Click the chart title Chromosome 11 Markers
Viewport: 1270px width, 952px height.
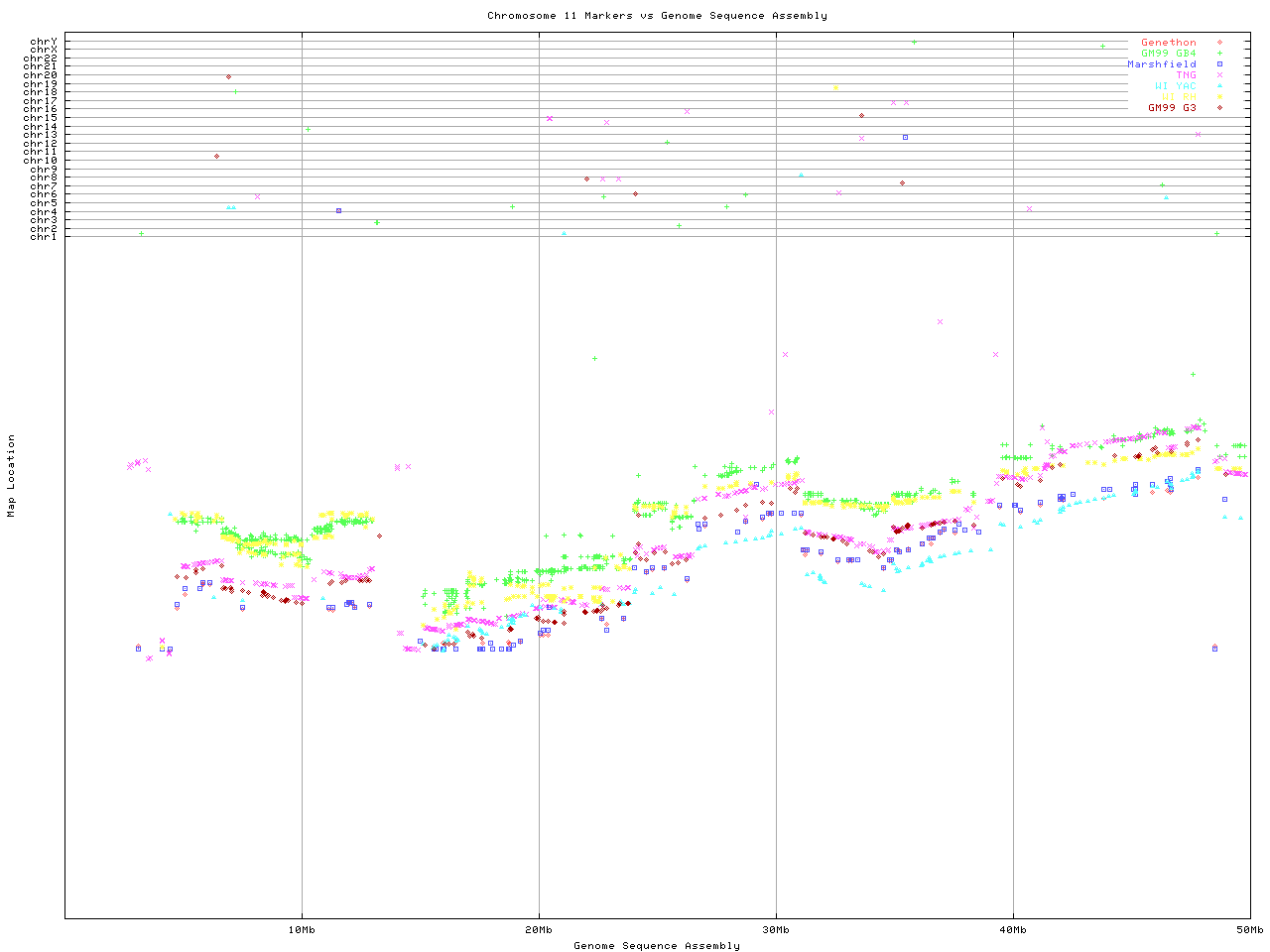point(657,16)
